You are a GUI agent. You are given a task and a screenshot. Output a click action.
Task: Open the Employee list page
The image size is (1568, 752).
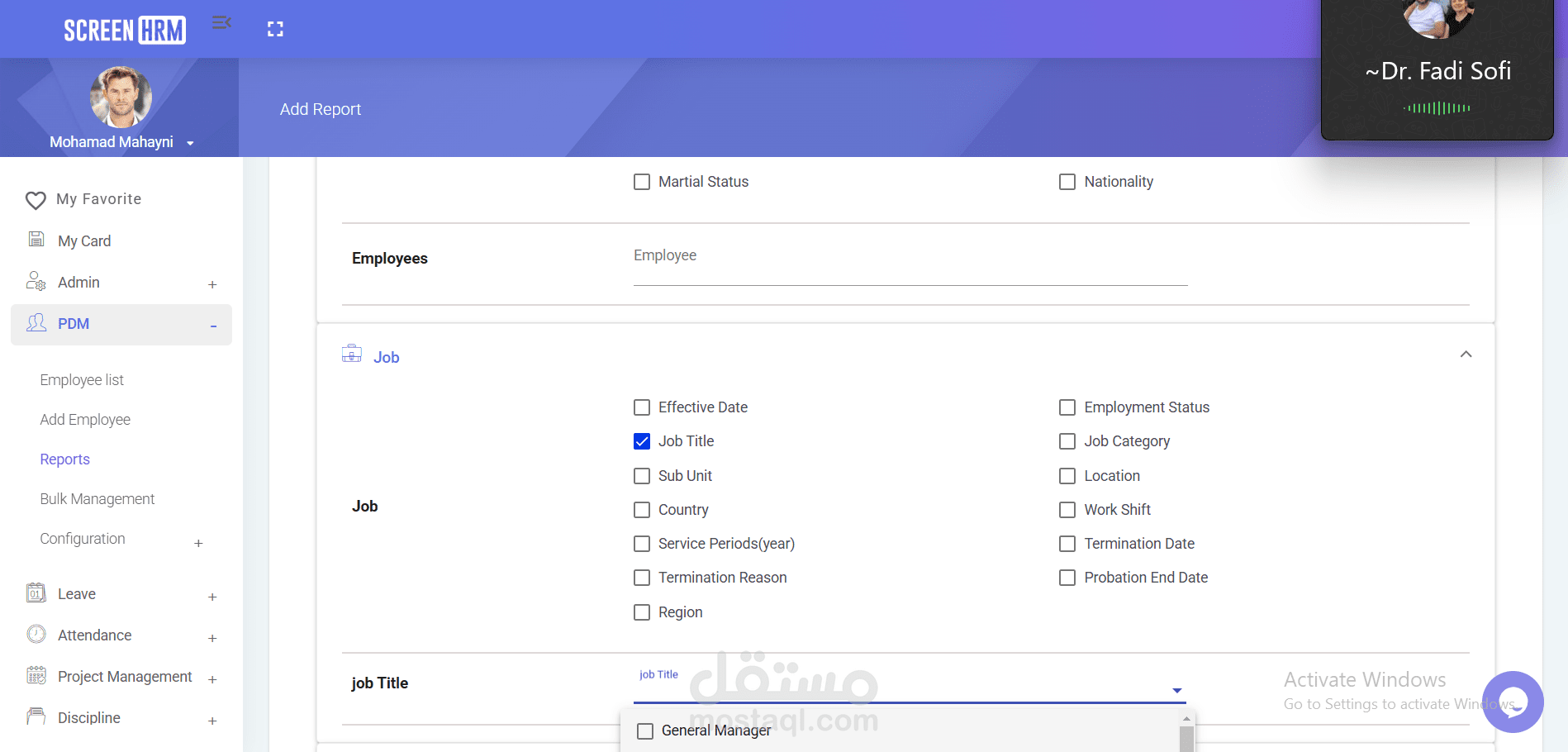(x=82, y=379)
